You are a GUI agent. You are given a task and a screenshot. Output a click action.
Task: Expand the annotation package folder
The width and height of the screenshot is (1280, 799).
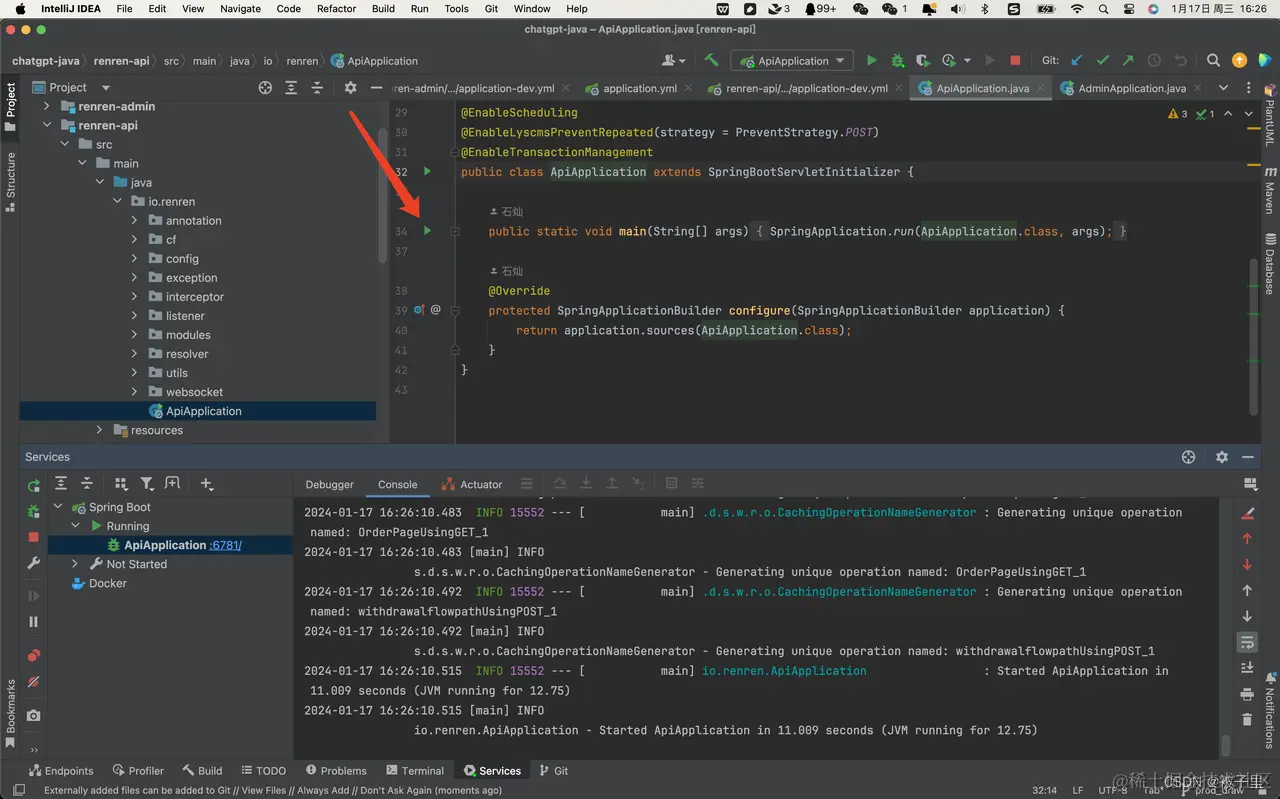point(135,220)
